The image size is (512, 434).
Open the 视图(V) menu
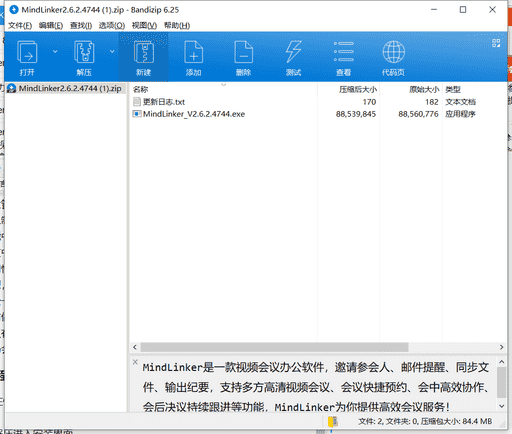tap(144, 26)
